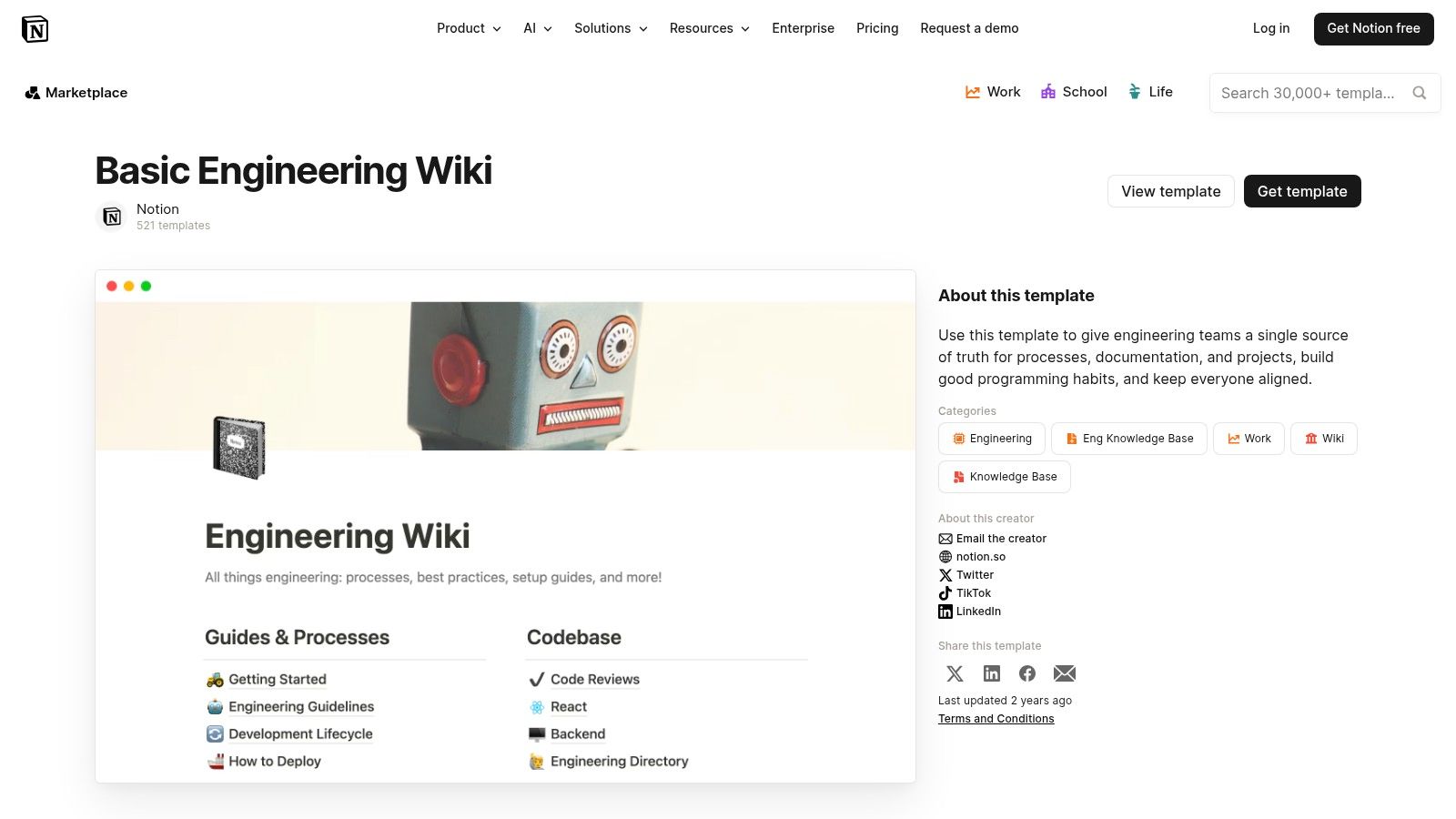This screenshot has width=1456, height=819.
Task: Expand the Solutions dropdown menu
Action: point(611,28)
